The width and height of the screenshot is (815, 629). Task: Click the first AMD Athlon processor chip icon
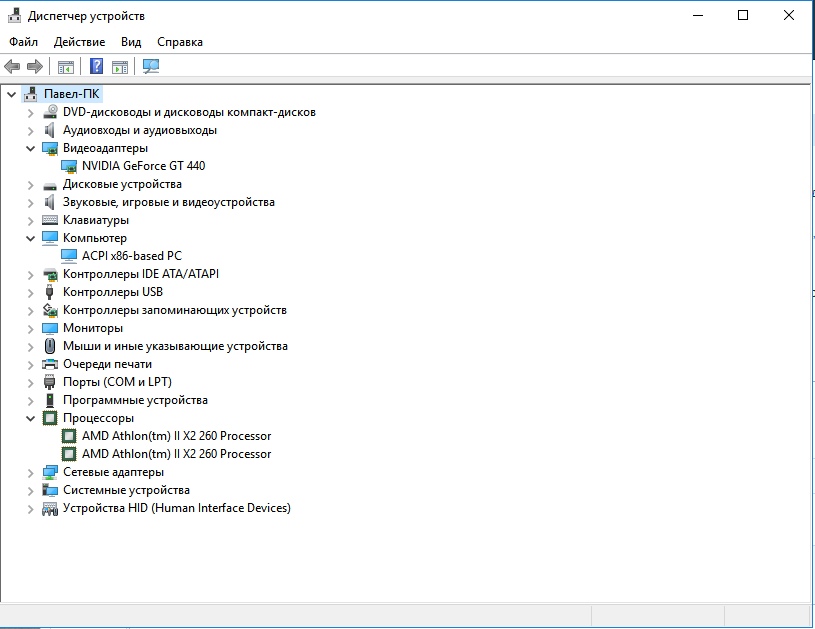point(69,436)
